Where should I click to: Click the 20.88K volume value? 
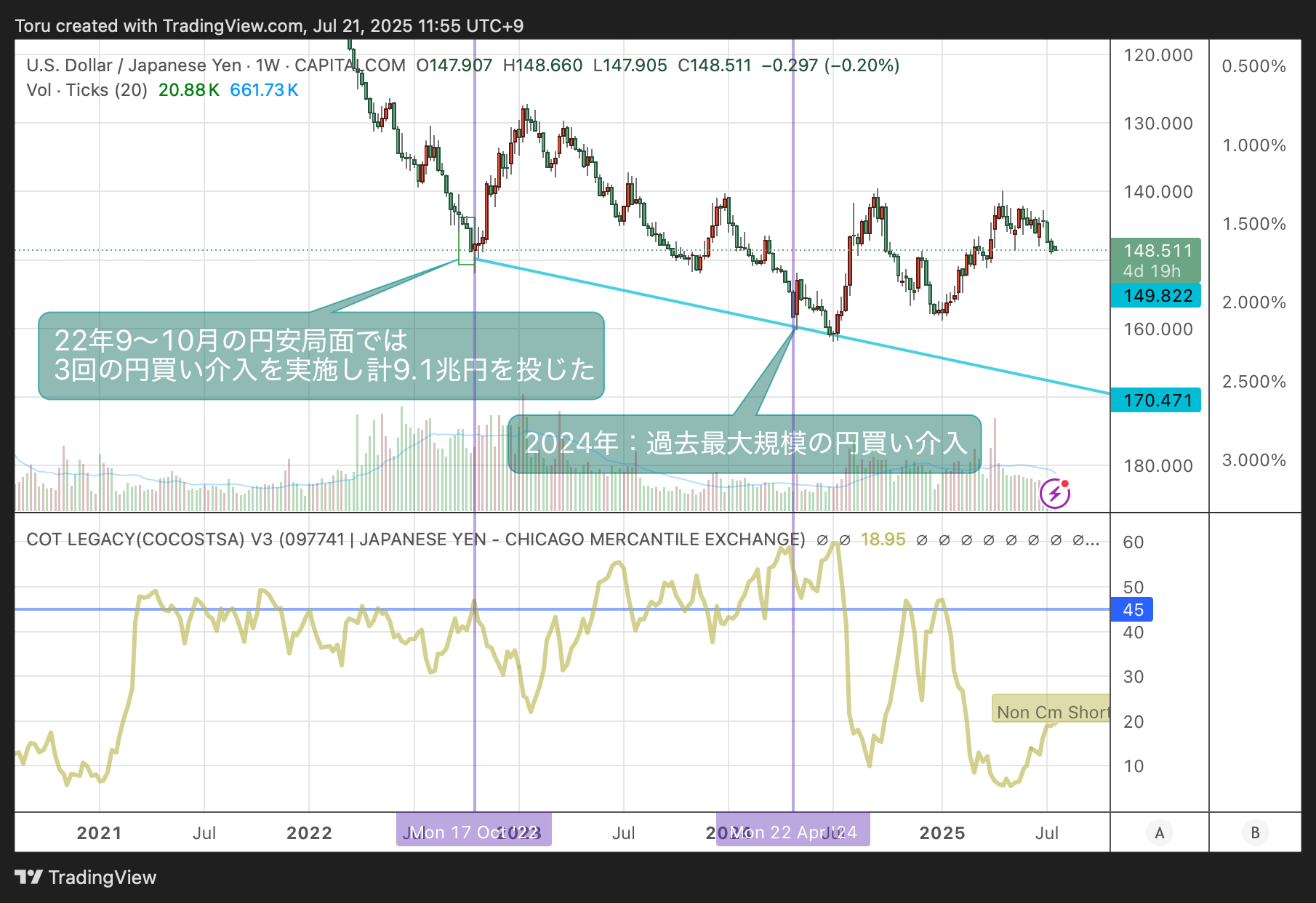[189, 90]
